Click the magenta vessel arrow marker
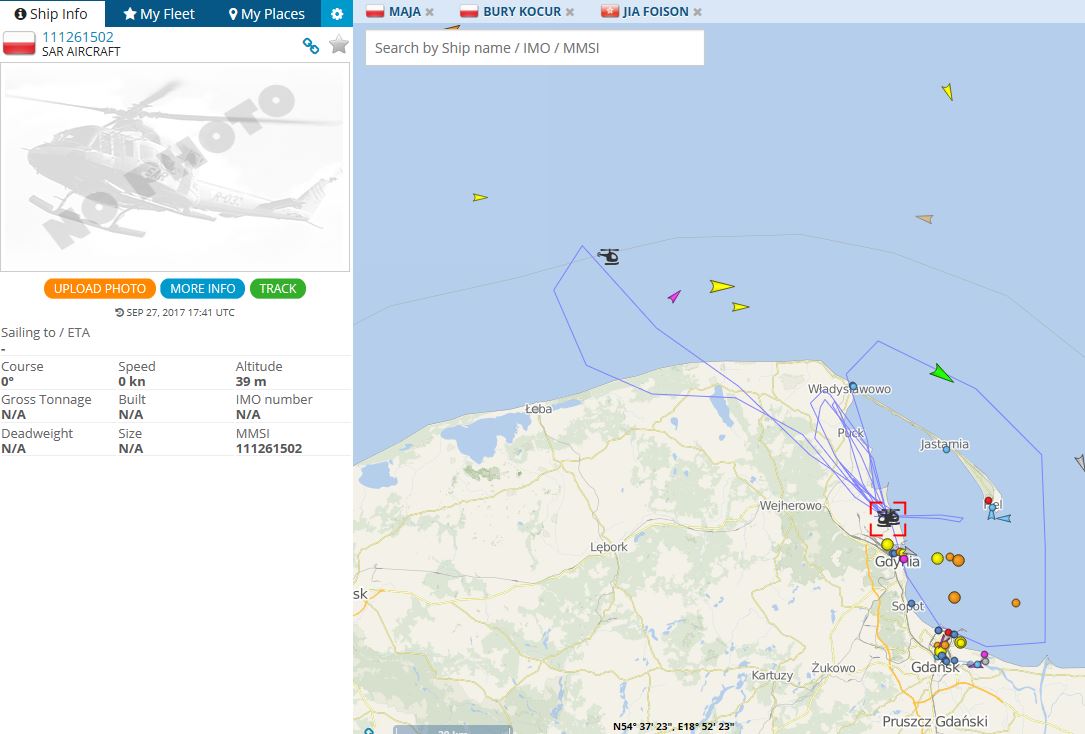The height and width of the screenshot is (734, 1085). [674, 296]
